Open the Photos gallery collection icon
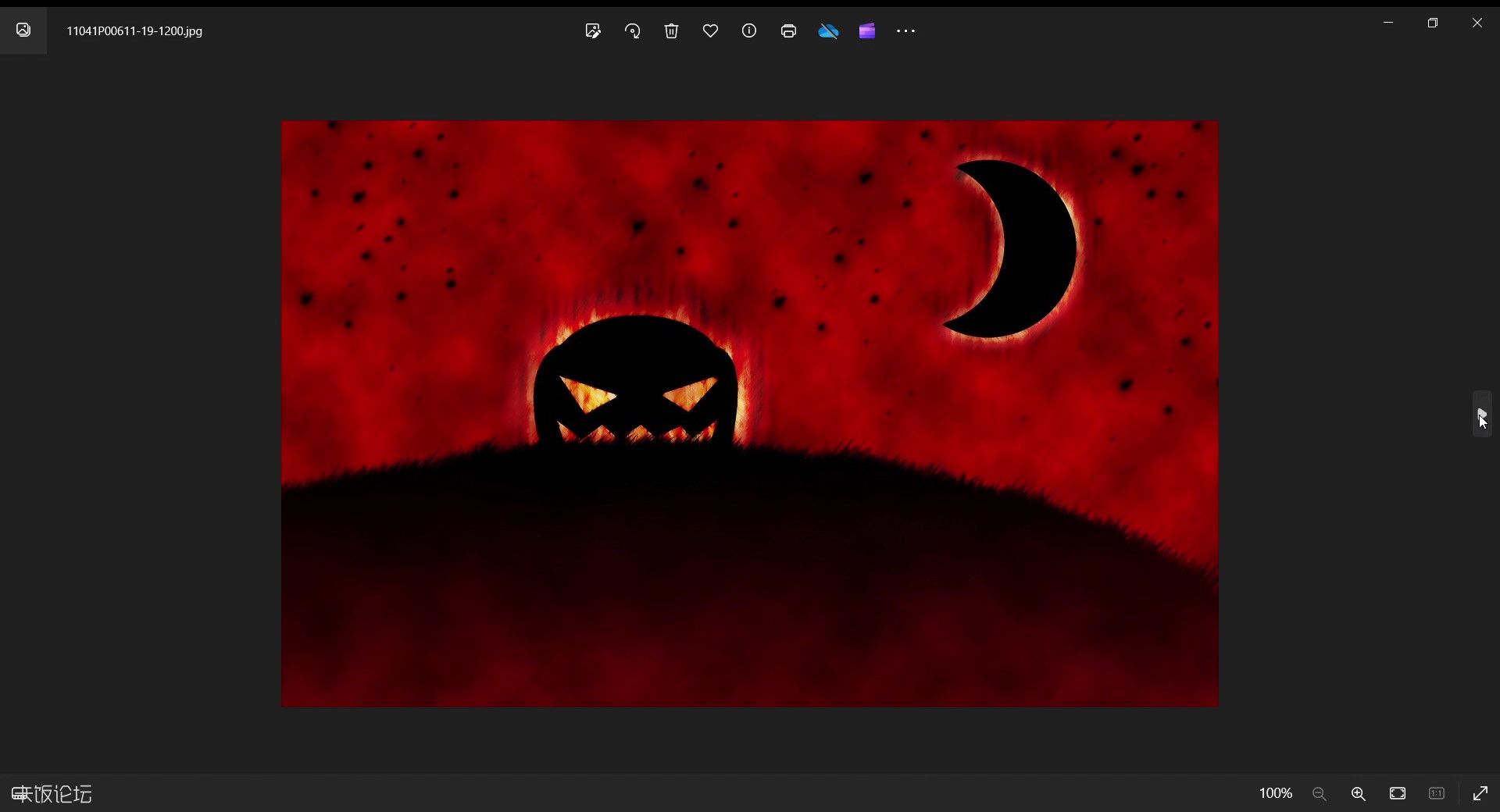Viewport: 1500px width, 812px height. [23, 30]
